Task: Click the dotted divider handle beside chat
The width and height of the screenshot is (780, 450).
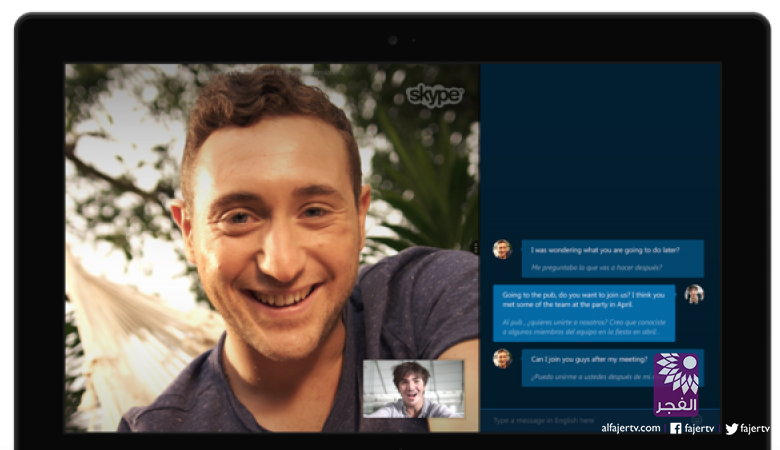Action: coord(475,246)
